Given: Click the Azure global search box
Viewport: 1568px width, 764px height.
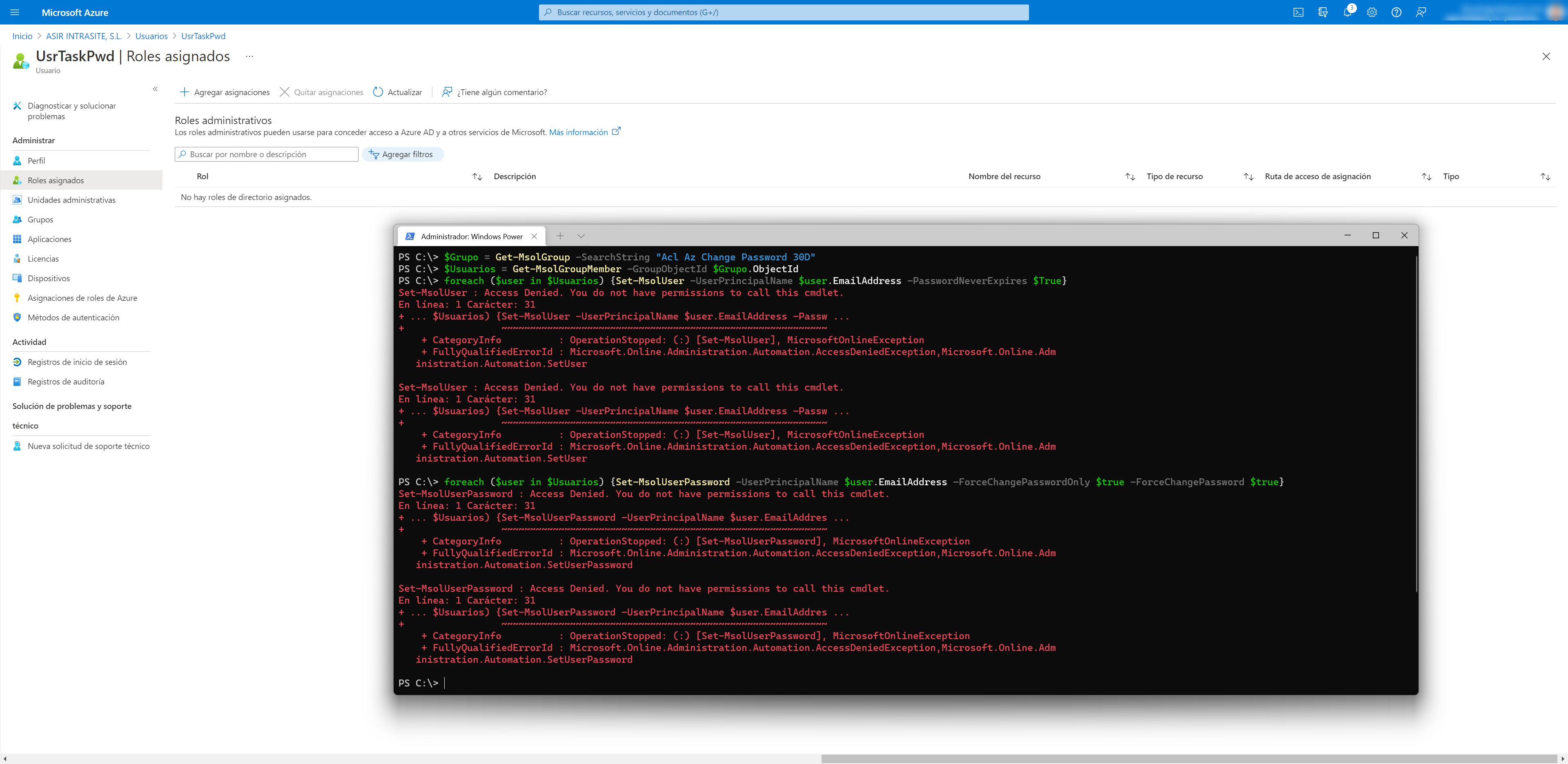Looking at the screenshot, I should [784, 12].
